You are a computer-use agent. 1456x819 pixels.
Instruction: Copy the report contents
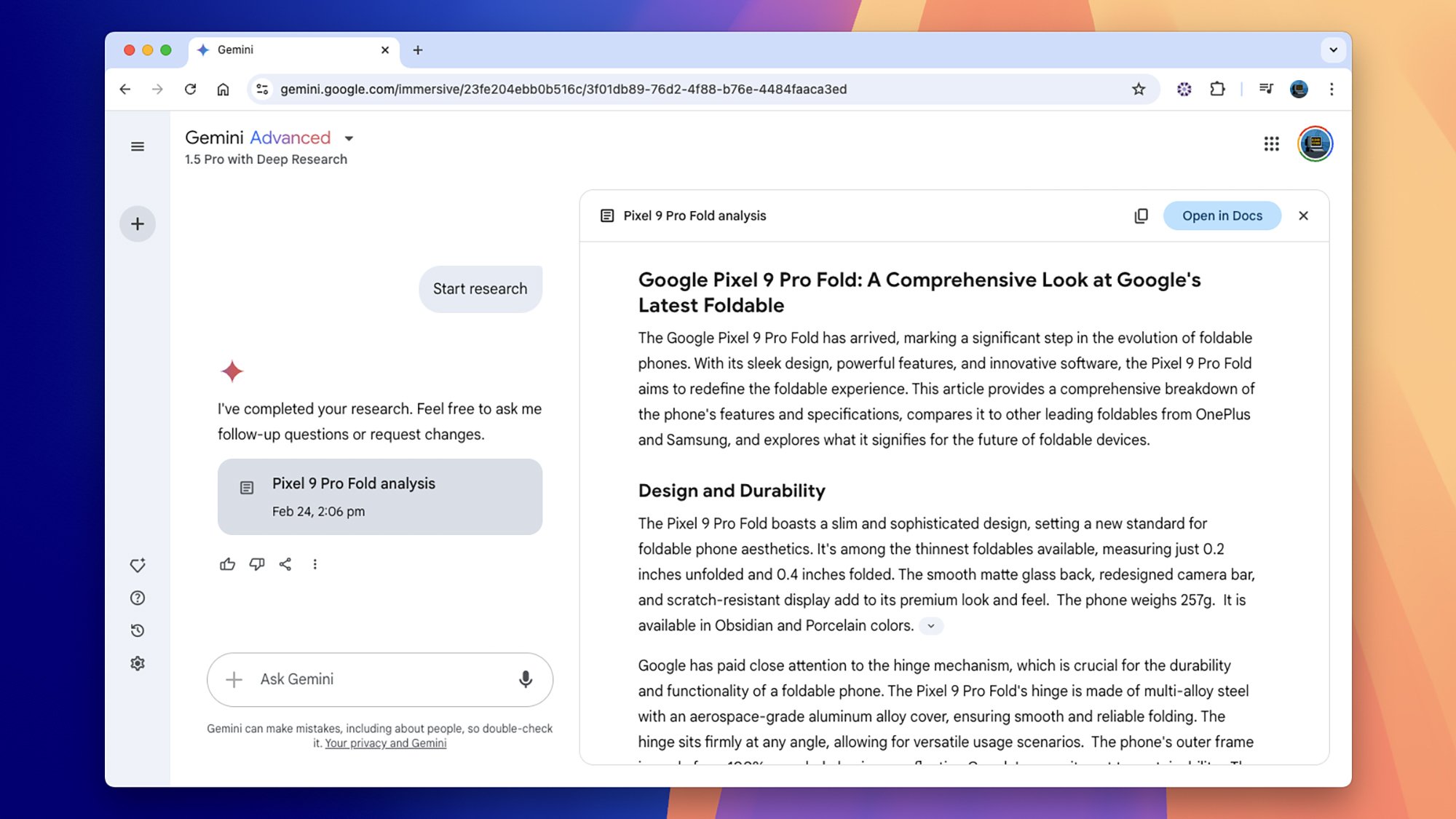pyautogui.click(x=1141, y=215)
